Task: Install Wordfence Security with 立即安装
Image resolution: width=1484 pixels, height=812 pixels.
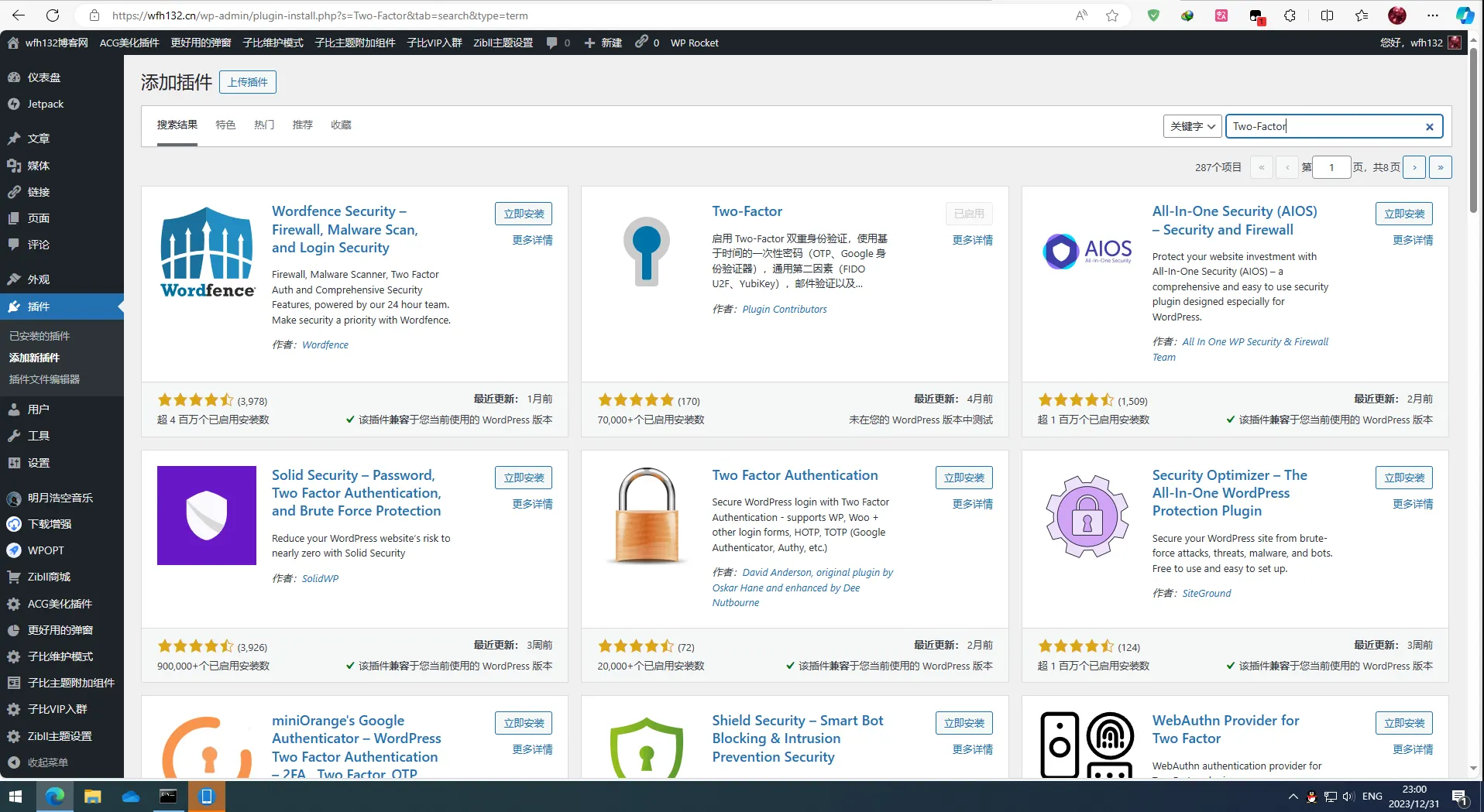Action: point(524,214)
